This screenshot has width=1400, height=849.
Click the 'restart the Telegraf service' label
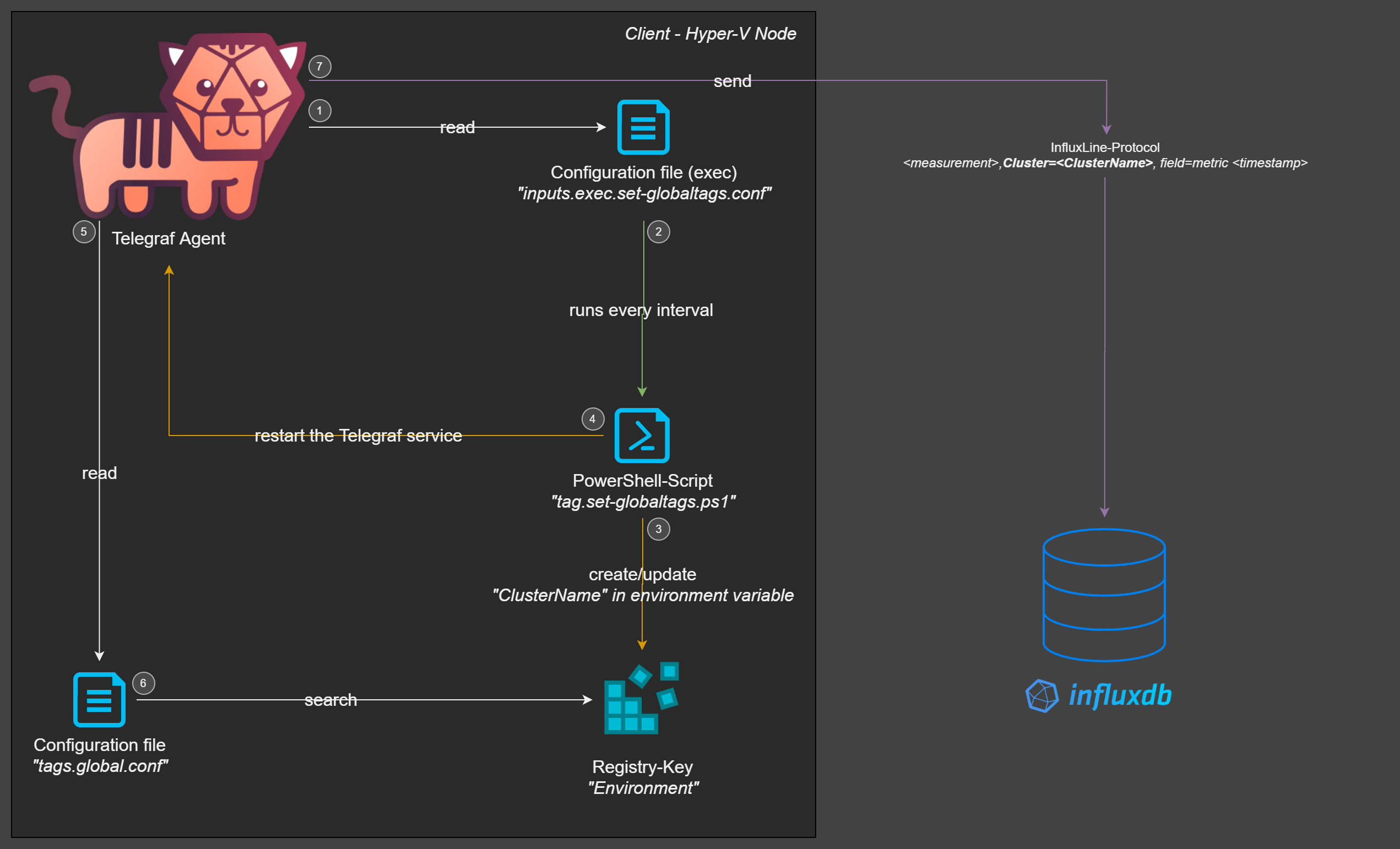tap(358, 436)
